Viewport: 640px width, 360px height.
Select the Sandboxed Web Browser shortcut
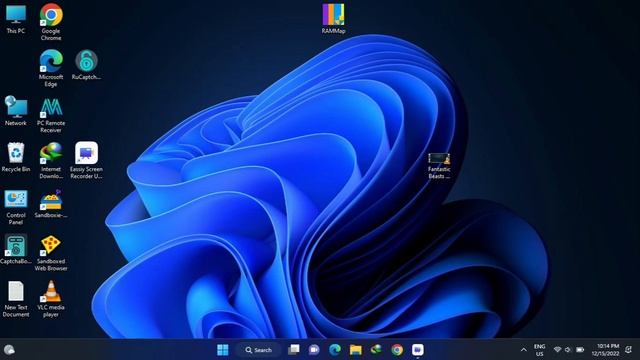[51, 253]
